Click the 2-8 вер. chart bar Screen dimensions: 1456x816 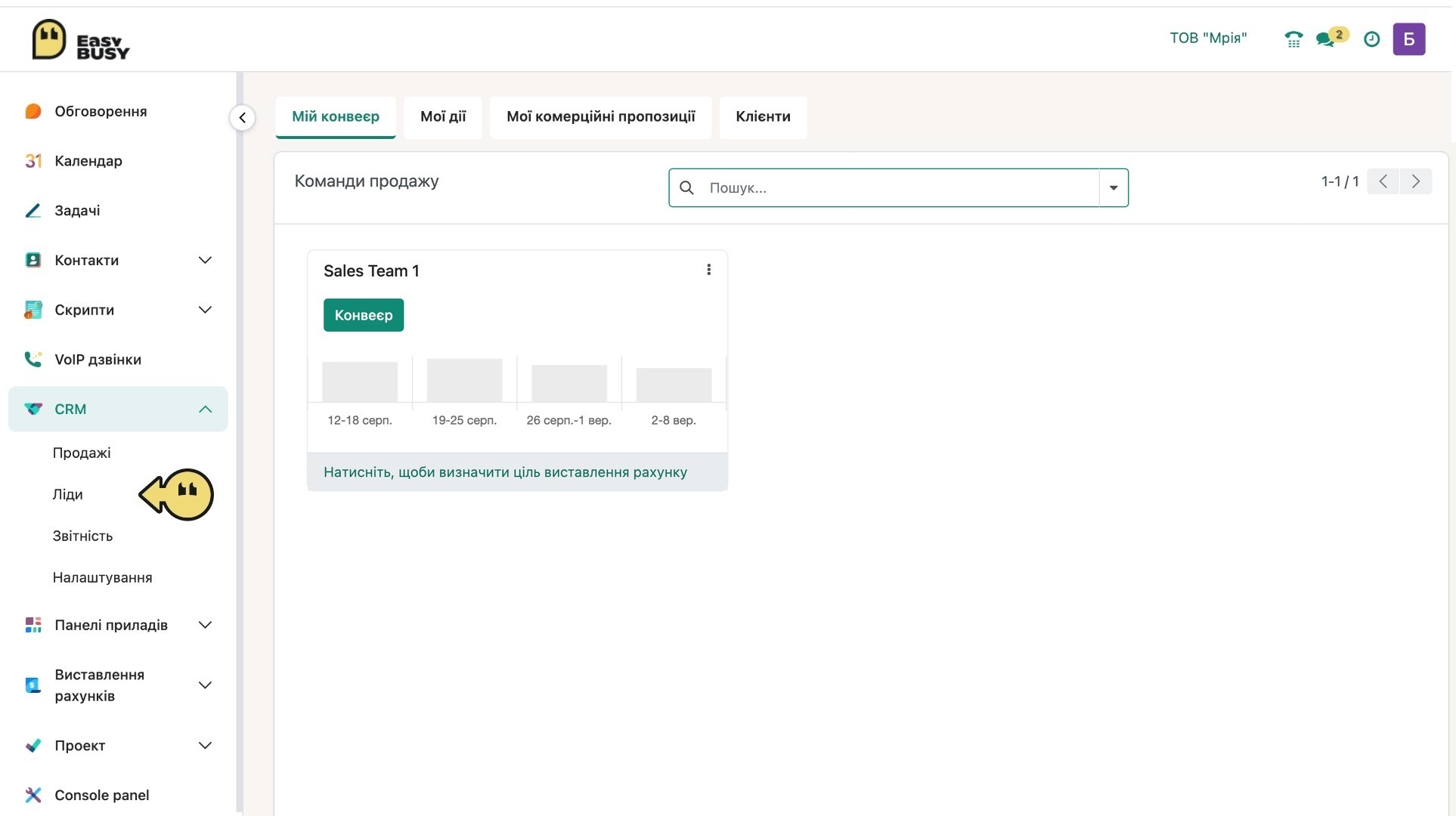(x=674, y=385)
